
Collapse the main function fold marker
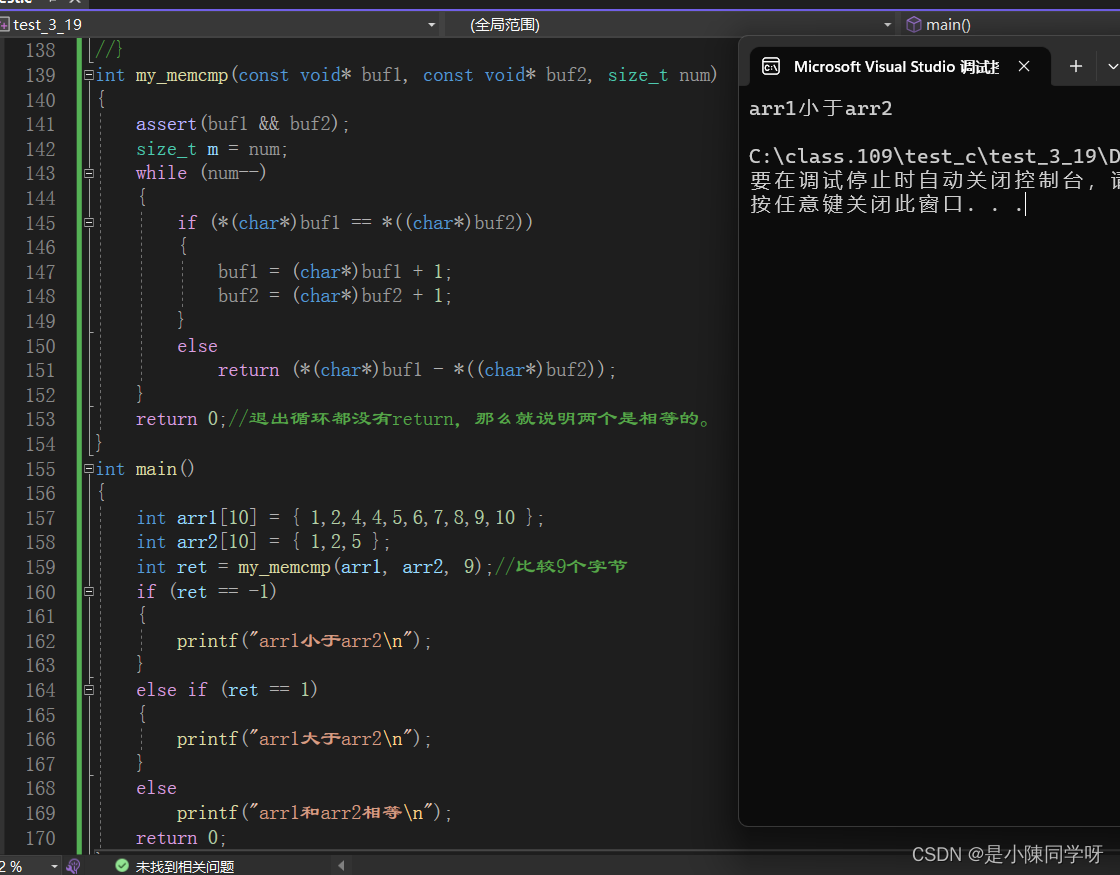[x=89, y=469]
